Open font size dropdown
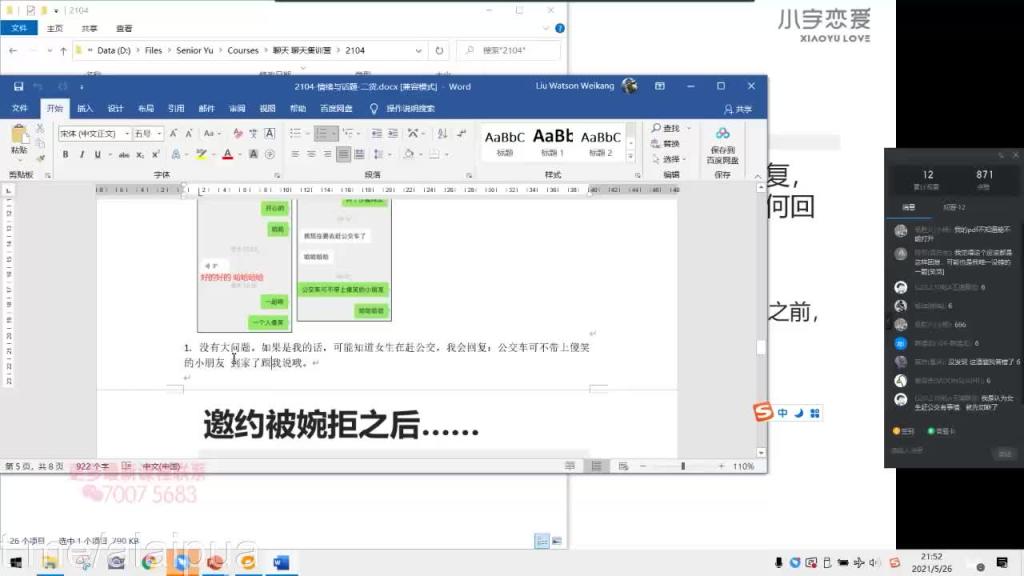Viewport: 1024px width, 576px height. 159,133
